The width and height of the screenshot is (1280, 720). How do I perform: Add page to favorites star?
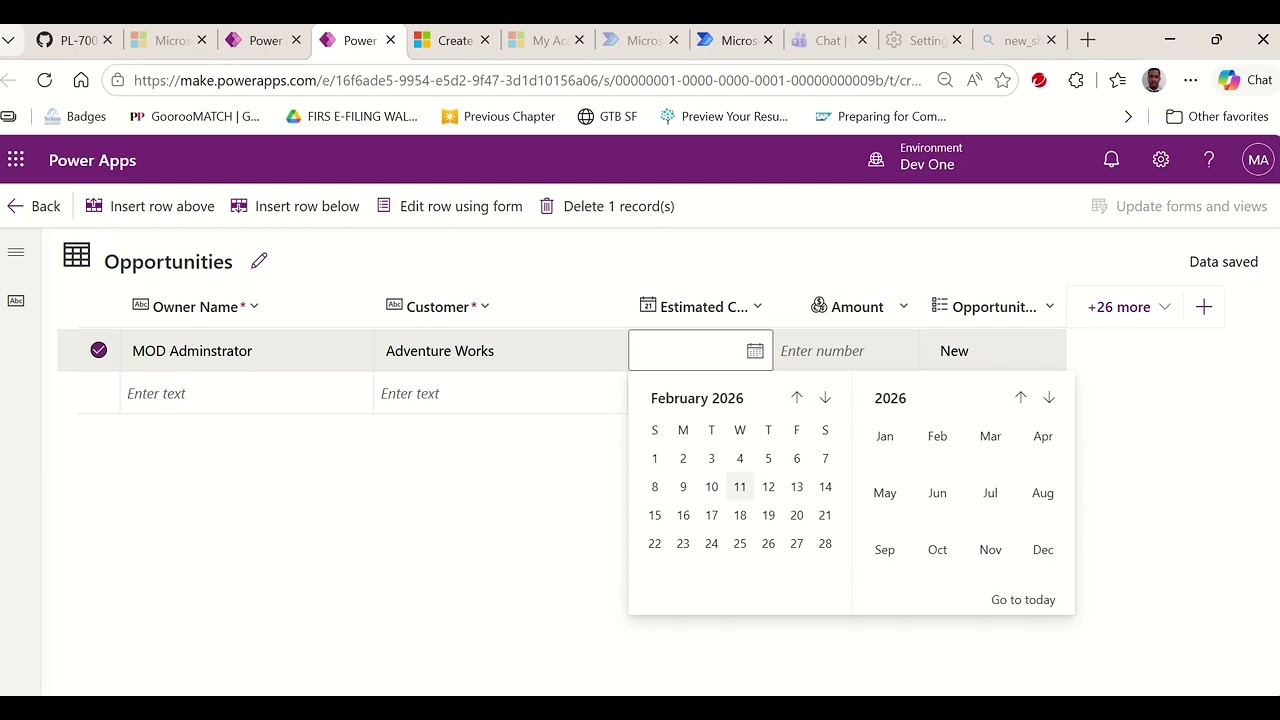pos(1003,80)
